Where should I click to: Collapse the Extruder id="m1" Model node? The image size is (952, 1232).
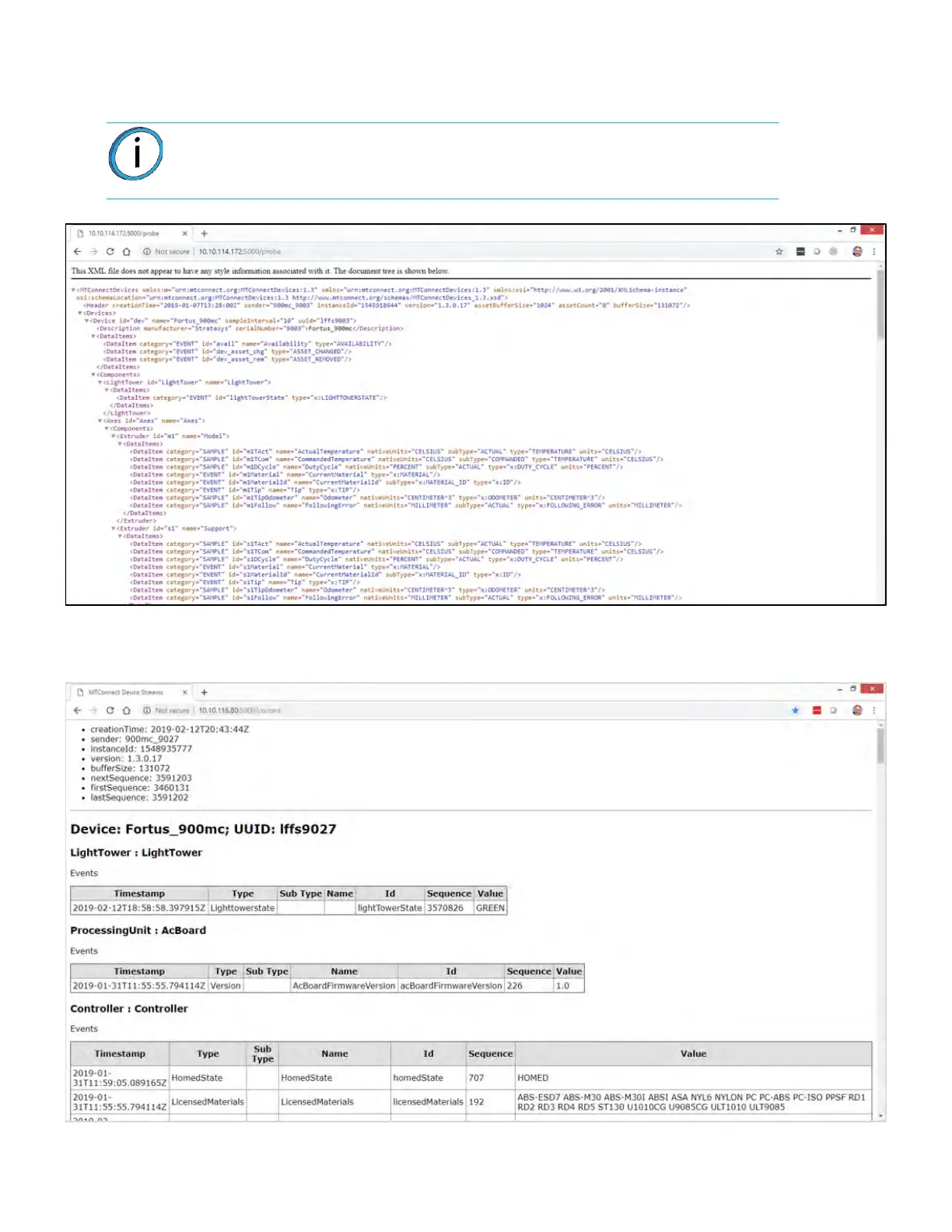tap(114, 436)
